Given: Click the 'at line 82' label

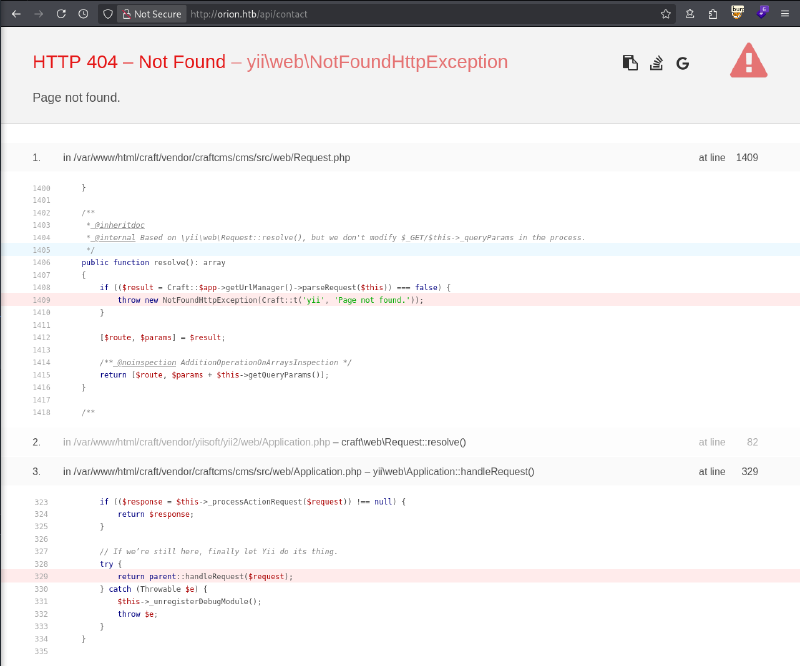Looking at the screenshot, I should point(728,442).
